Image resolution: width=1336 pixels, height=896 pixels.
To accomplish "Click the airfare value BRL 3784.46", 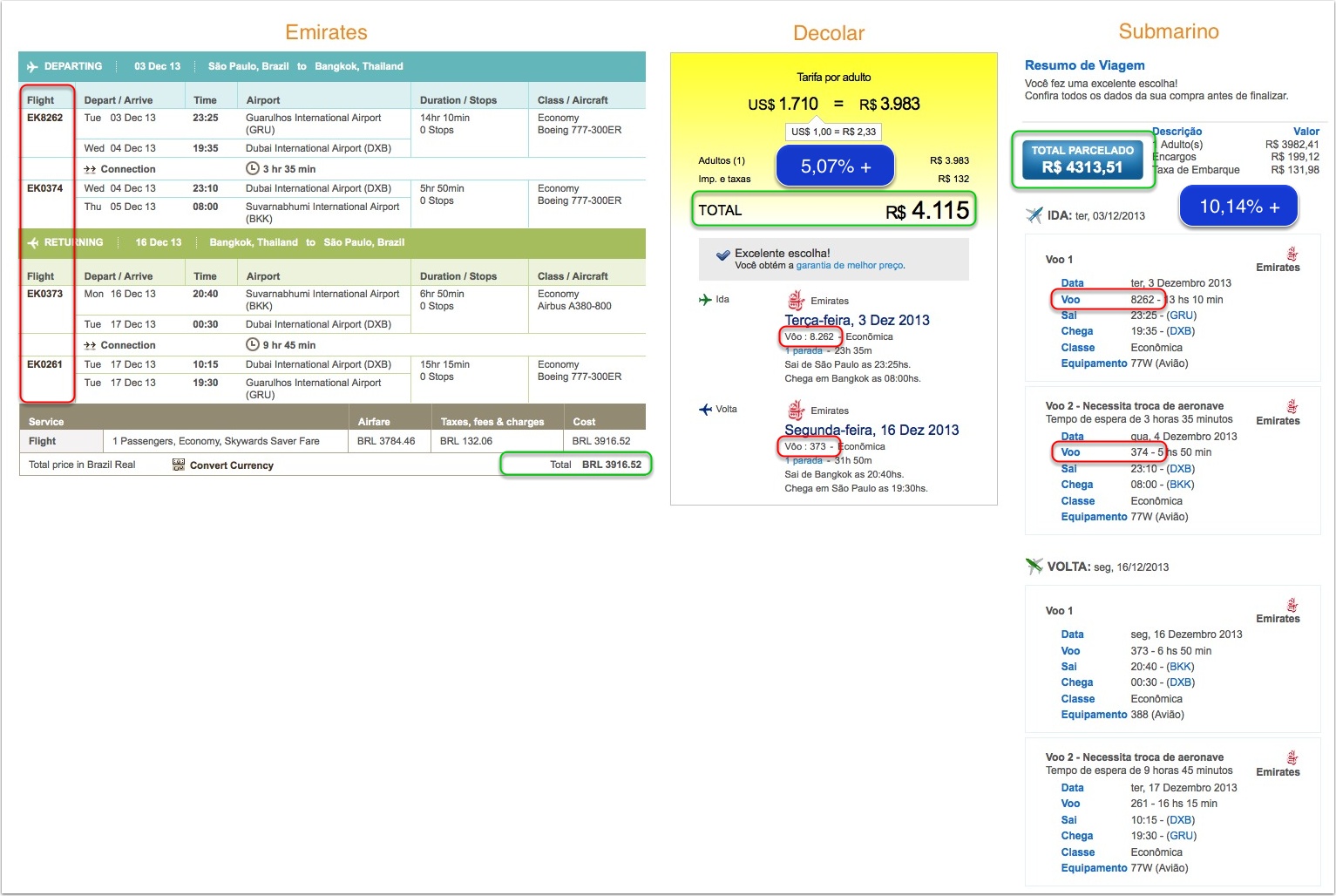I will tap(386, 441).
